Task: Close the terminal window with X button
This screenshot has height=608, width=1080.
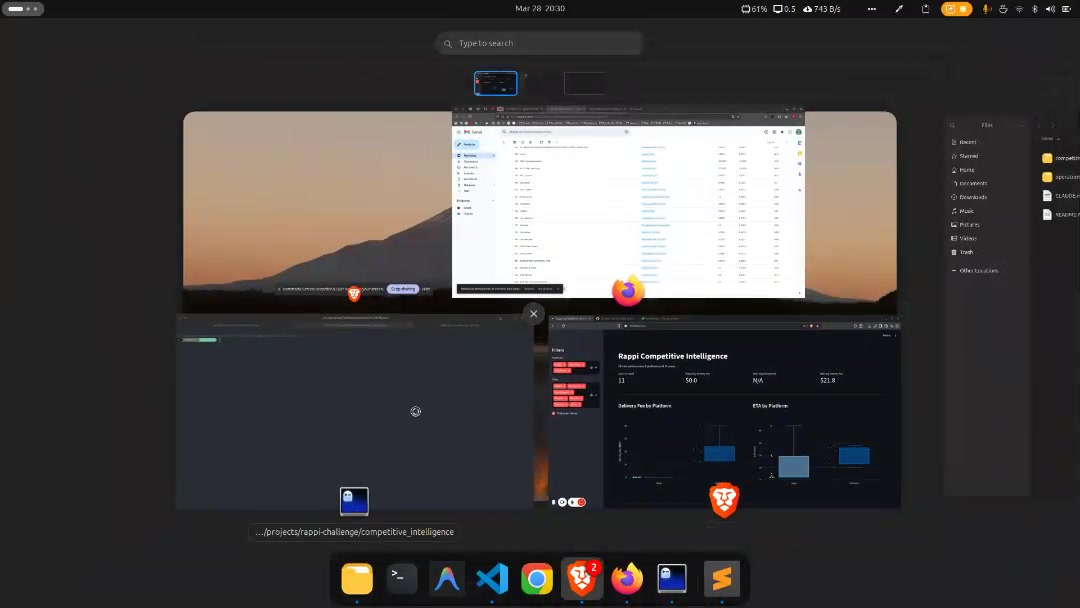Action: (x=533, y=314)
